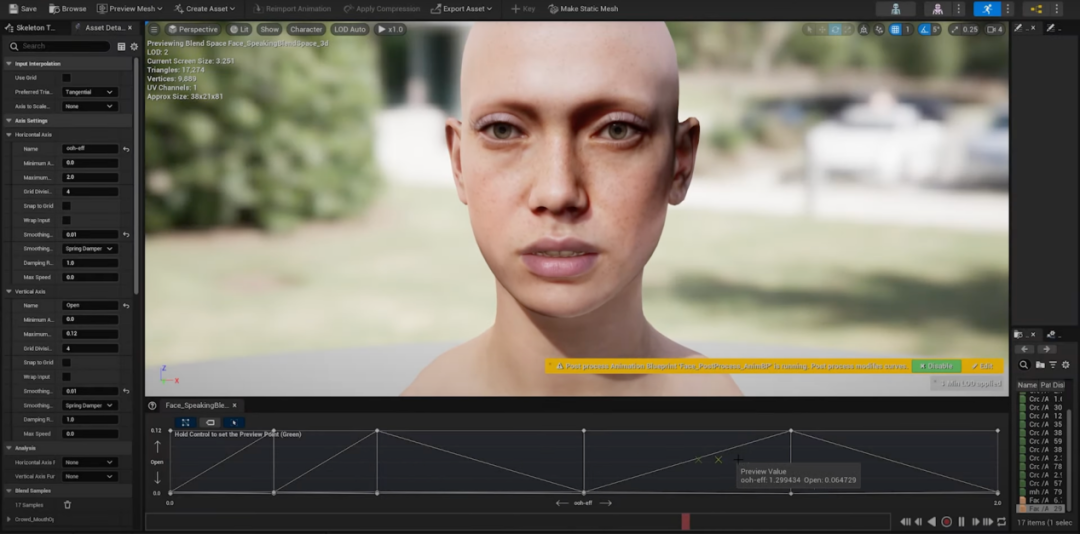Viewport: 1080px width, 534px height.
Task: Click Disable on the post process warning
Action: (936, 366)
